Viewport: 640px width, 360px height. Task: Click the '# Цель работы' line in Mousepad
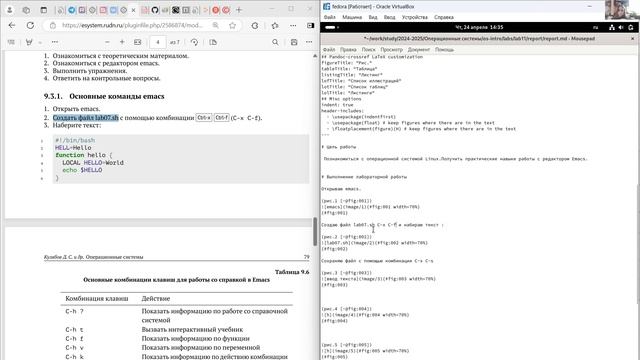click(339, 147)
